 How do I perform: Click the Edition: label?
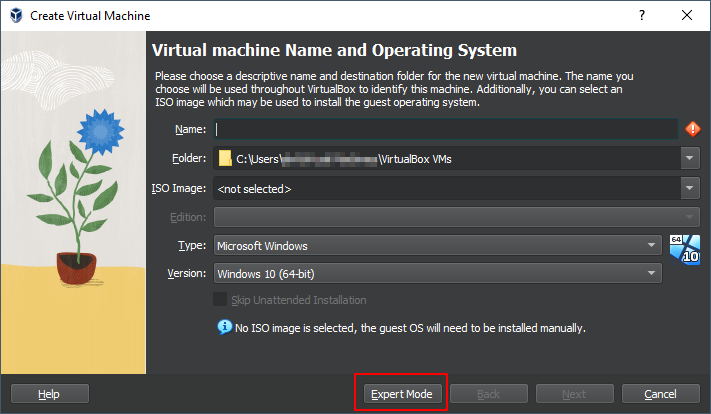[188, 217]
